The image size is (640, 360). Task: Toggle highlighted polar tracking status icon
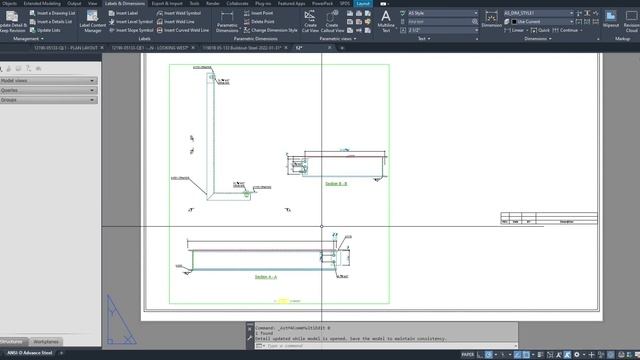point(489,355)
